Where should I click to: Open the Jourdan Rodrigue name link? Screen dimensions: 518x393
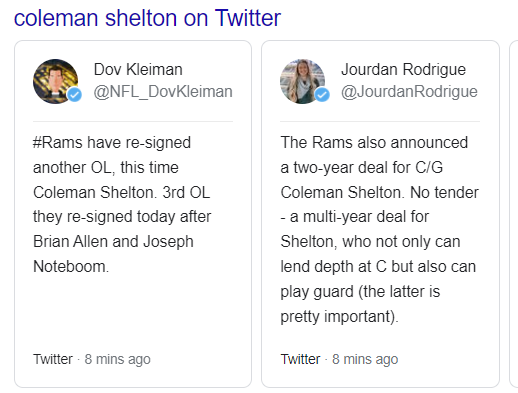(403, 70)
